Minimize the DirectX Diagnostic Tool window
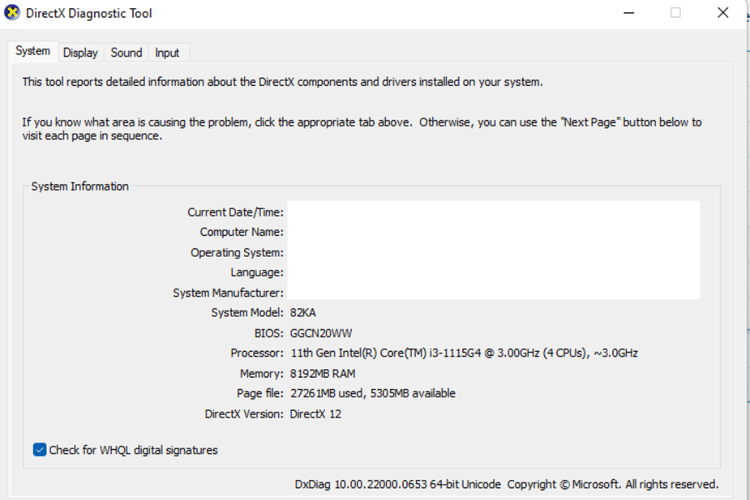The width and height of the screenshot is (750, 500). [627, 13]
